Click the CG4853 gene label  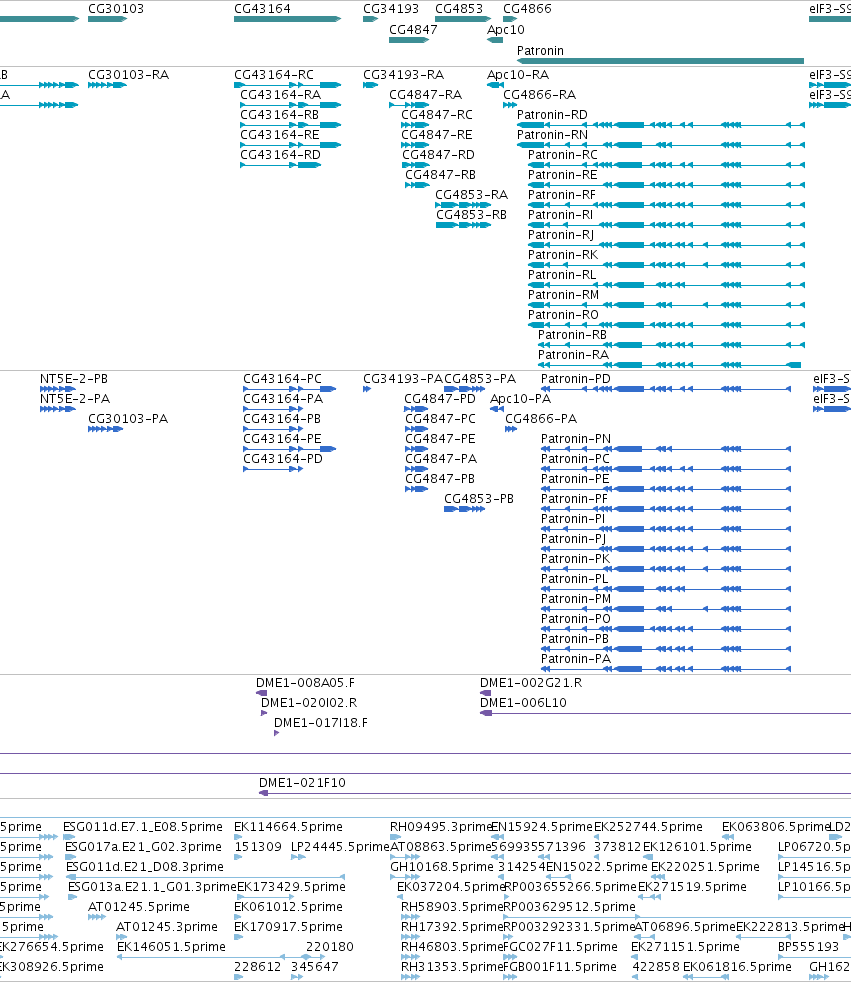click(459, 9)
